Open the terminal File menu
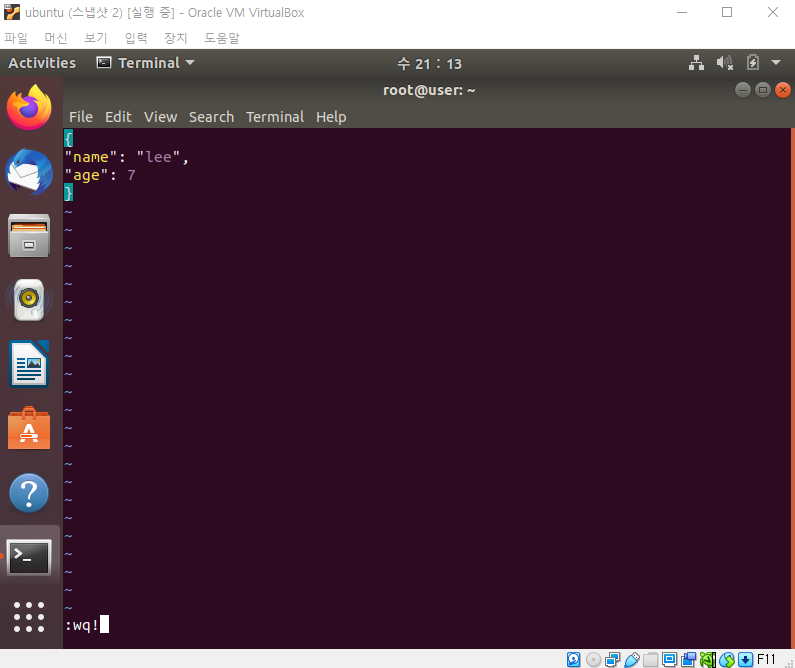Viewport: 795px width, 668px height. (81, 117)
